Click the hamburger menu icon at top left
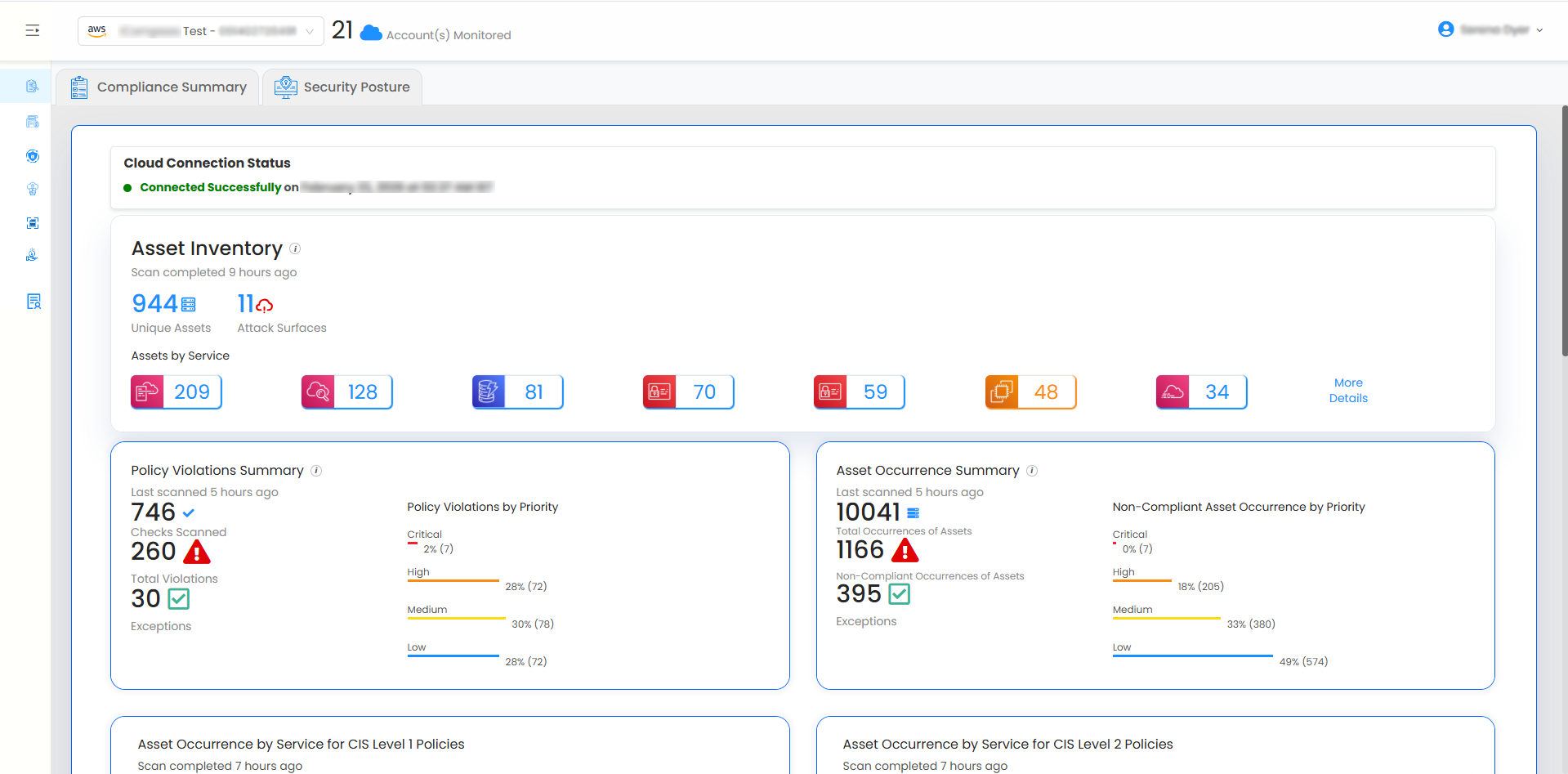Screen dimensions: 1568x774 click(x=33, y=30)
